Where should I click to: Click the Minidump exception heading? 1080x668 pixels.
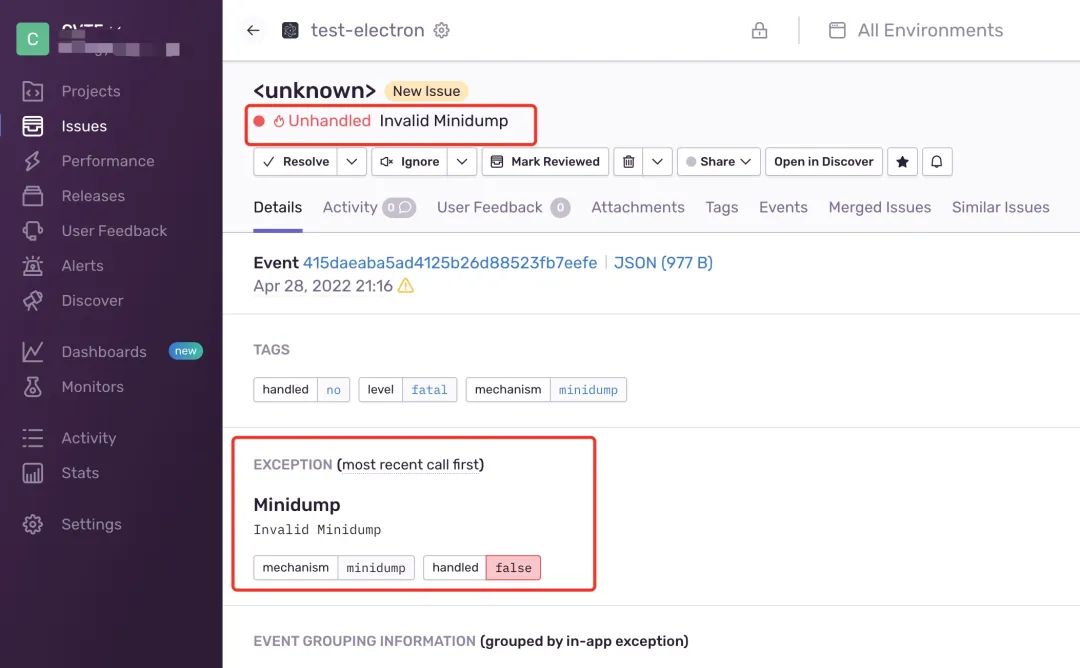[297, 505]
